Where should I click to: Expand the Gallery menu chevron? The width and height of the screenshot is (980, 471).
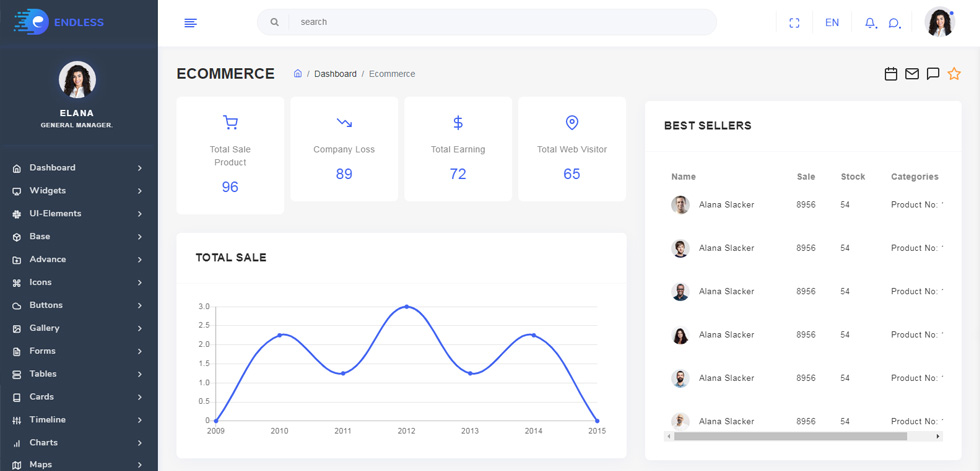tap(139, 329)
